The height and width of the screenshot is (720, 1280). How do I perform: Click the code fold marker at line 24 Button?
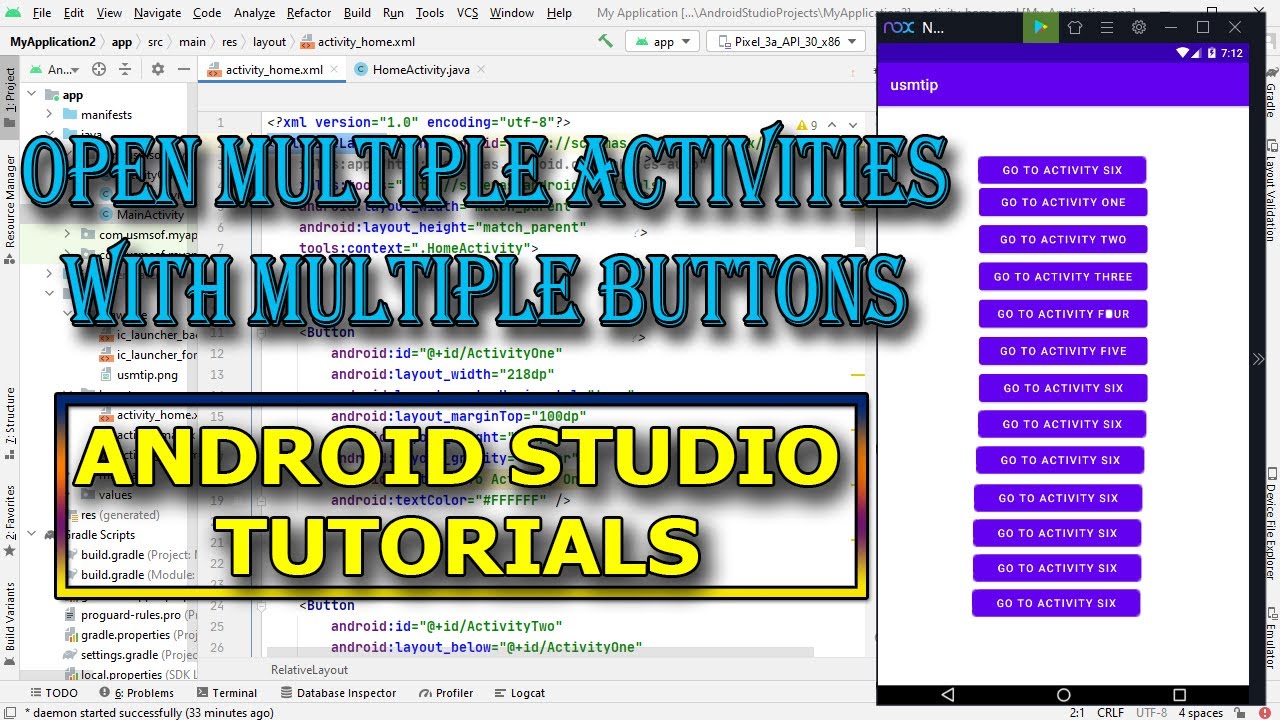pyautogui.click(x=262, y=605)
